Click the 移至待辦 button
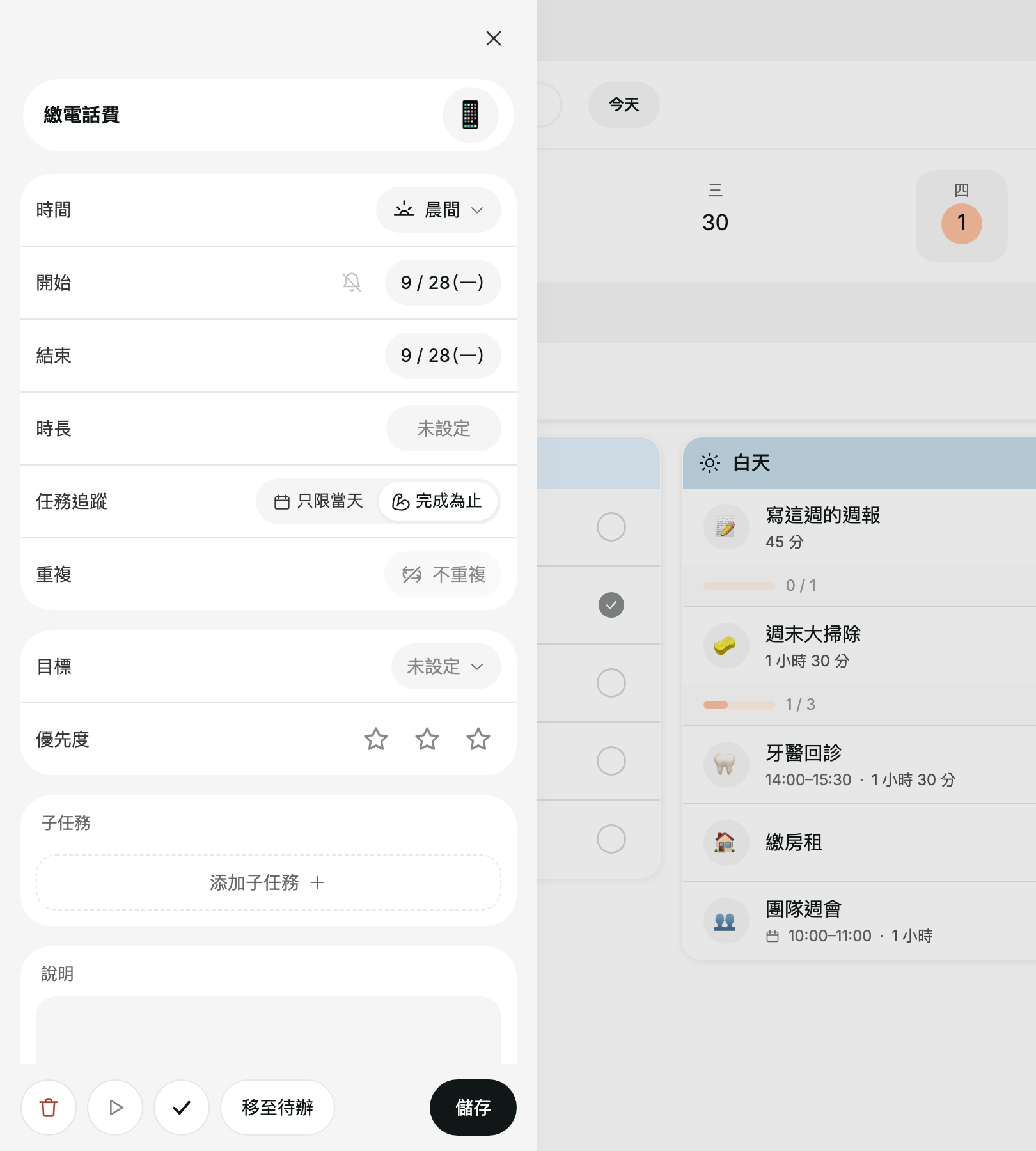1036x1151 pixels. [278, 1108]
